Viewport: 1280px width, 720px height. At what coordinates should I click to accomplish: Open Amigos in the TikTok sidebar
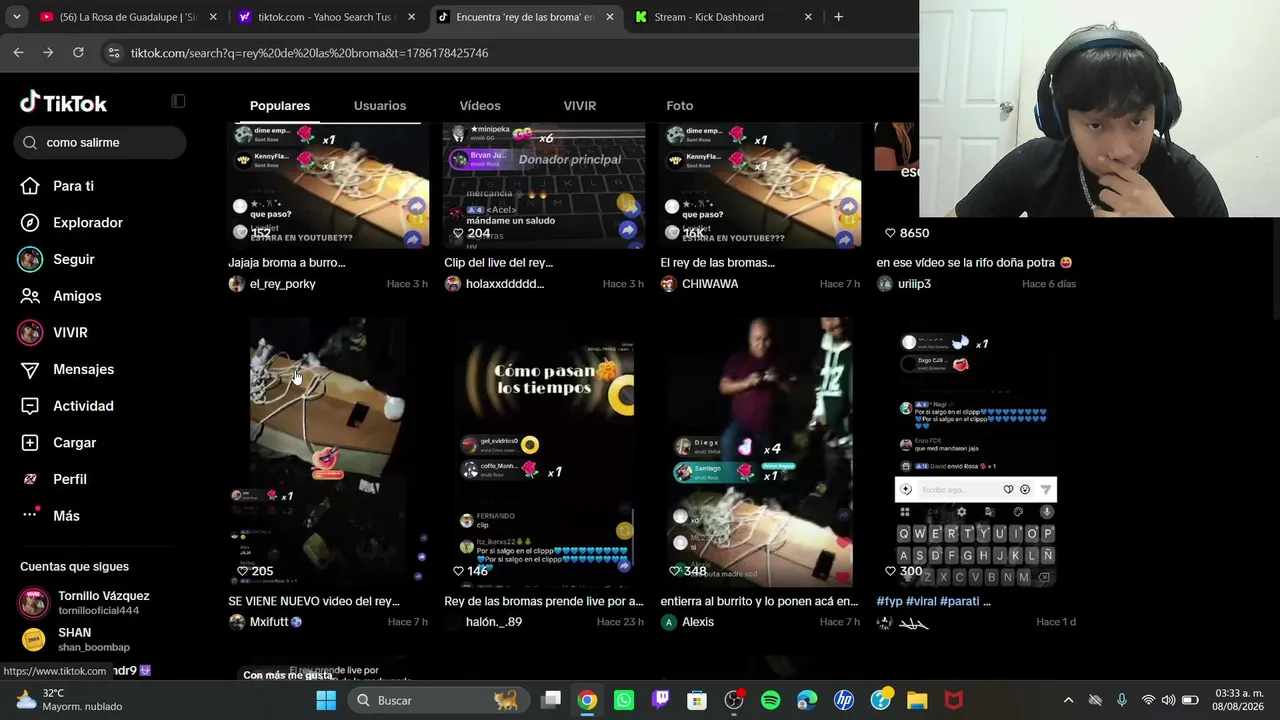pyautogui.click(x=62, y=296)
